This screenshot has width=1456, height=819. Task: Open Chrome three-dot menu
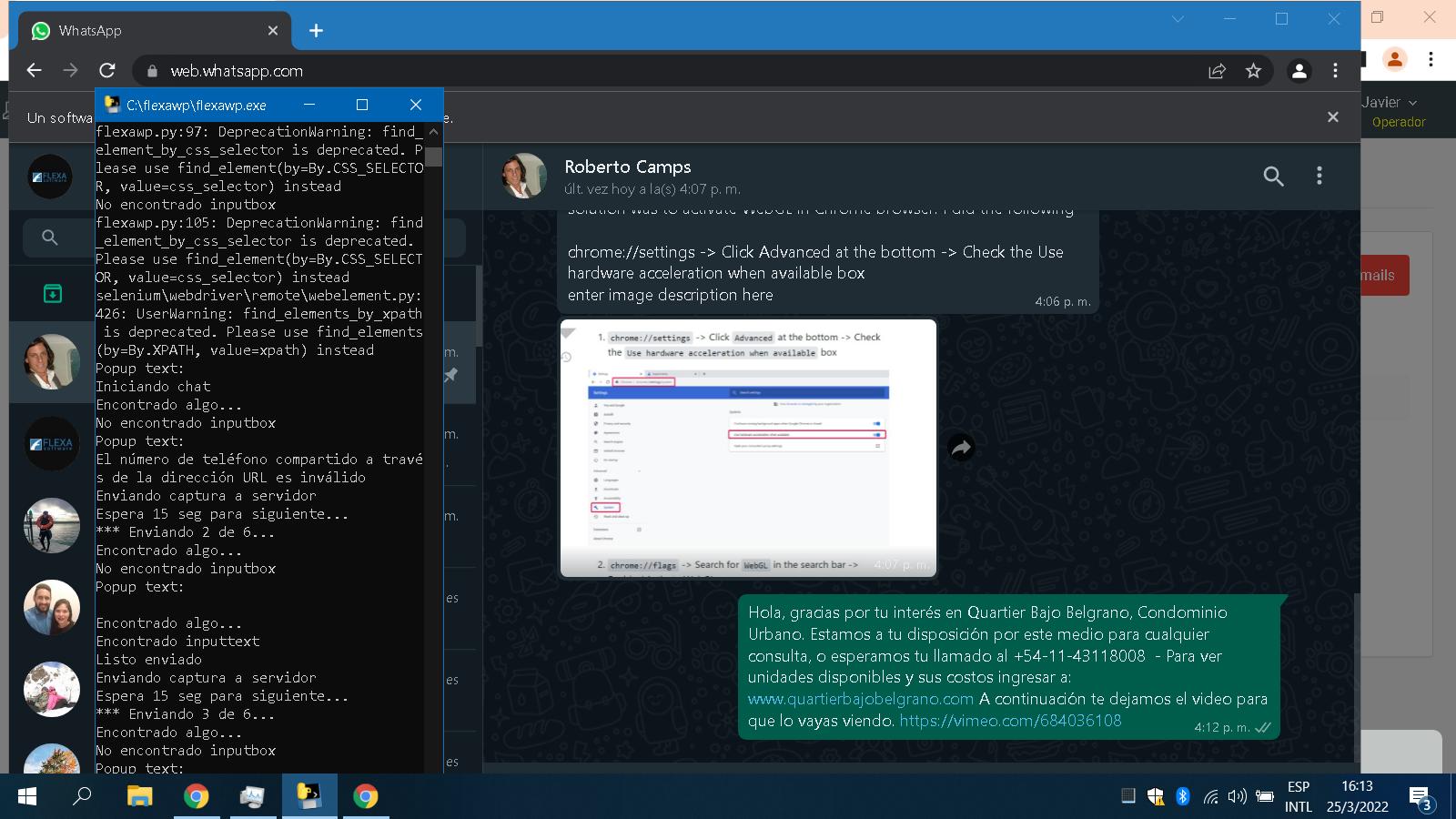(1335, 71)
